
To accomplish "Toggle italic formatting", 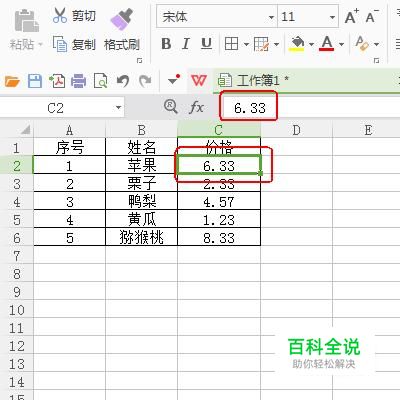I will point(186,44).
